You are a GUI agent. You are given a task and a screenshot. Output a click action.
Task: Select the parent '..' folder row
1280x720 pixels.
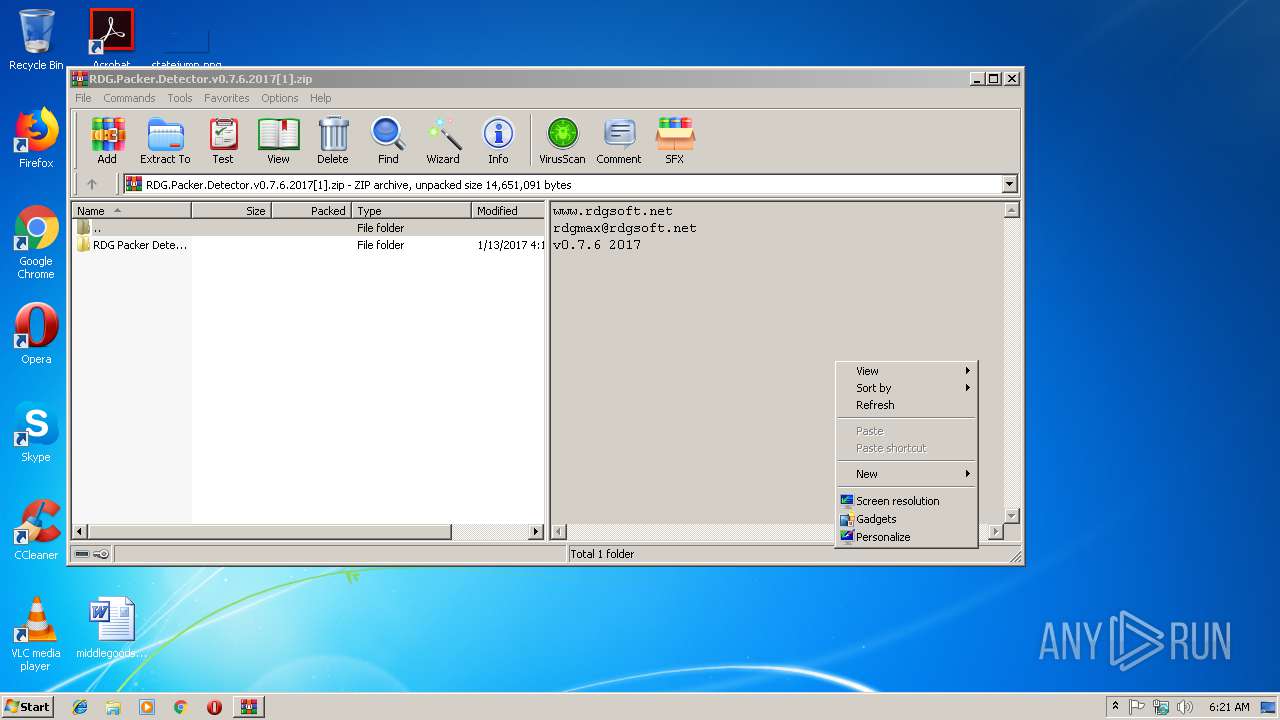point(308,228)
